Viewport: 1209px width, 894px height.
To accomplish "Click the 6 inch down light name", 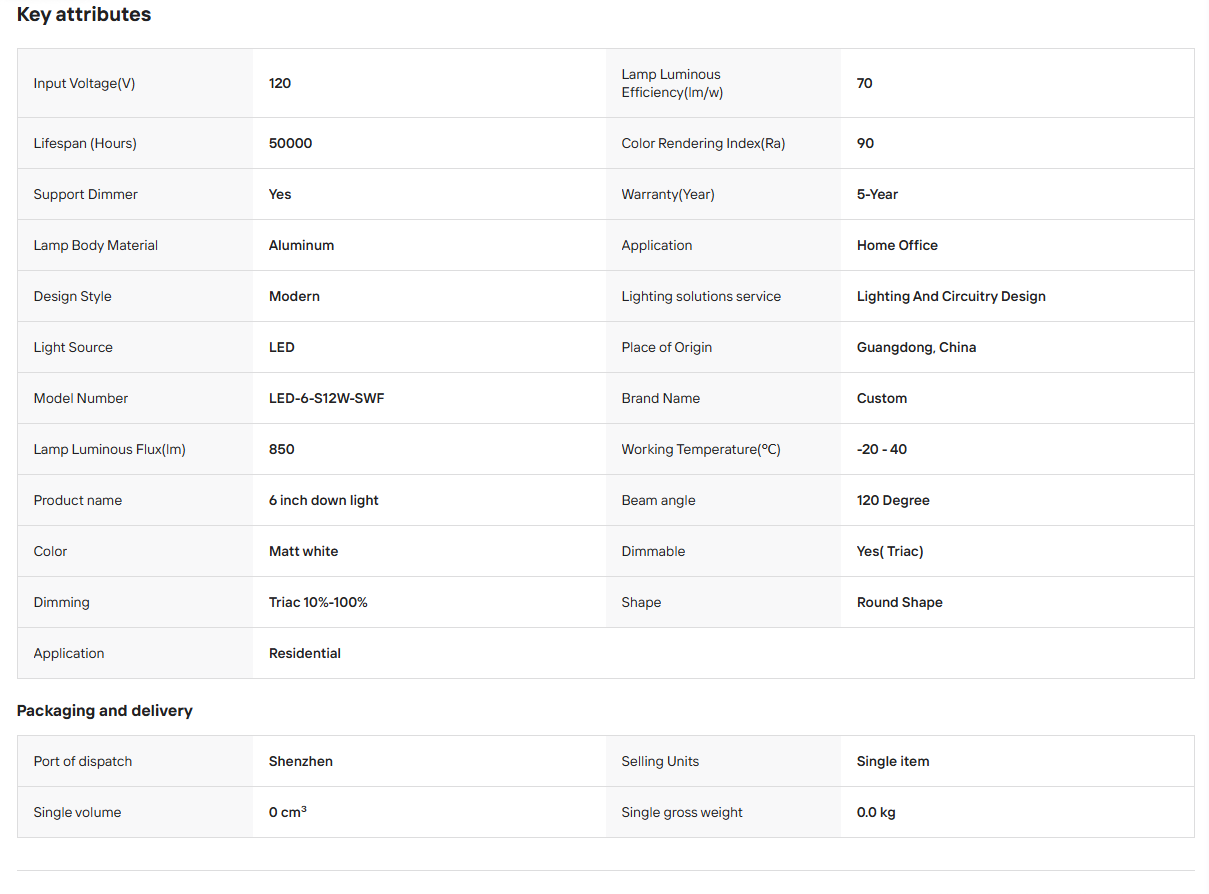I will point(324,500).
